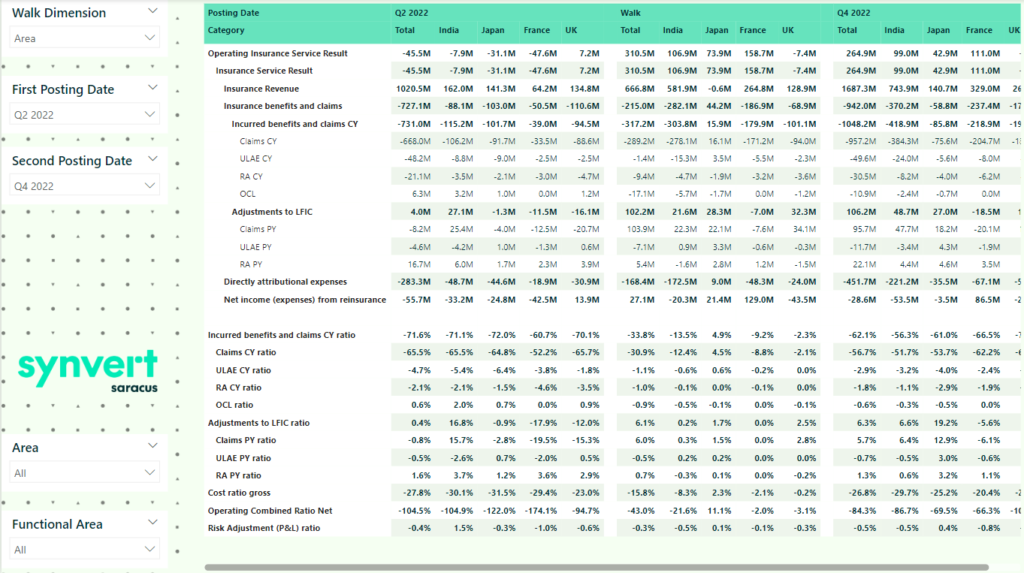The height and width of the screenshot is (573, 1024).
Task: Select the Insurance Revenue row label
Action: tap(258, 88)
